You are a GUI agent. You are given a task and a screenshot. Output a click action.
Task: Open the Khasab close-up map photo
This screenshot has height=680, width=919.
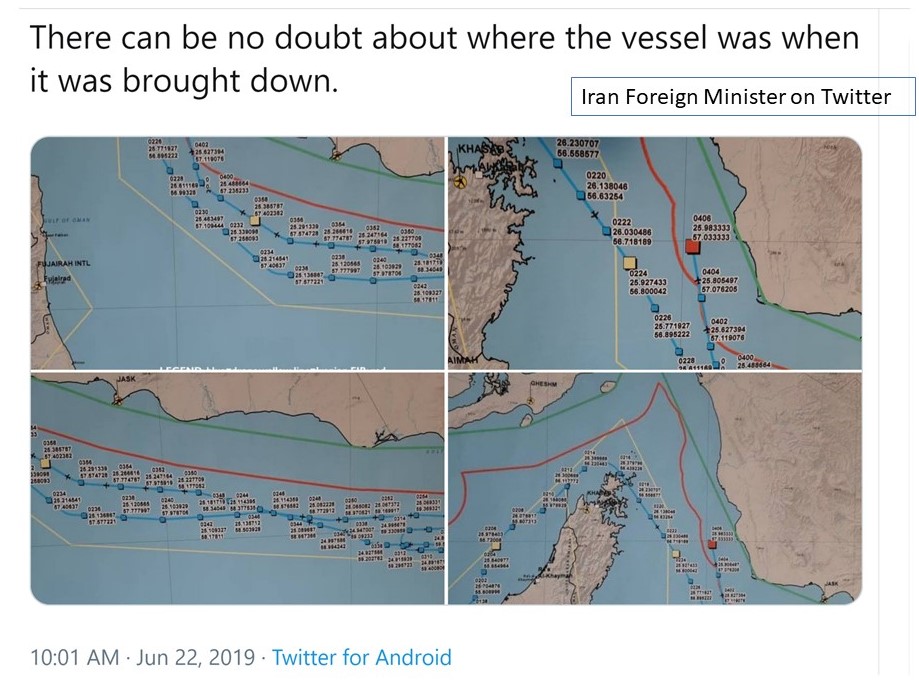coord(655,253)
